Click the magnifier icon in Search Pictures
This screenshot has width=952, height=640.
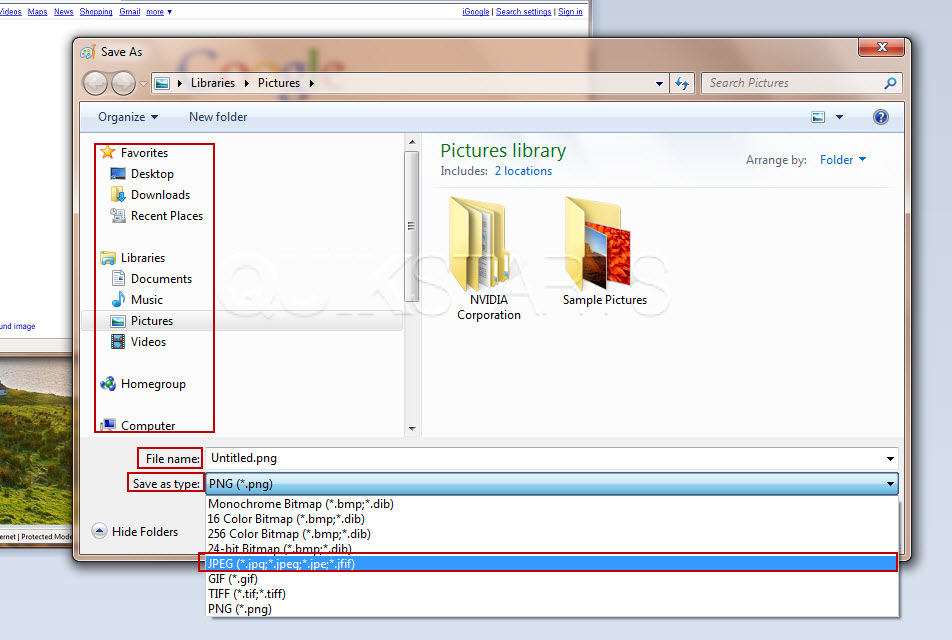pyautogui.click(x=889, y=83)
